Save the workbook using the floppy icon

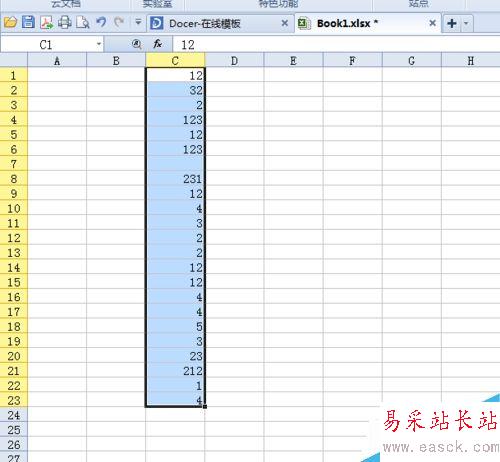pyautogui.click(x=28, y=23)
